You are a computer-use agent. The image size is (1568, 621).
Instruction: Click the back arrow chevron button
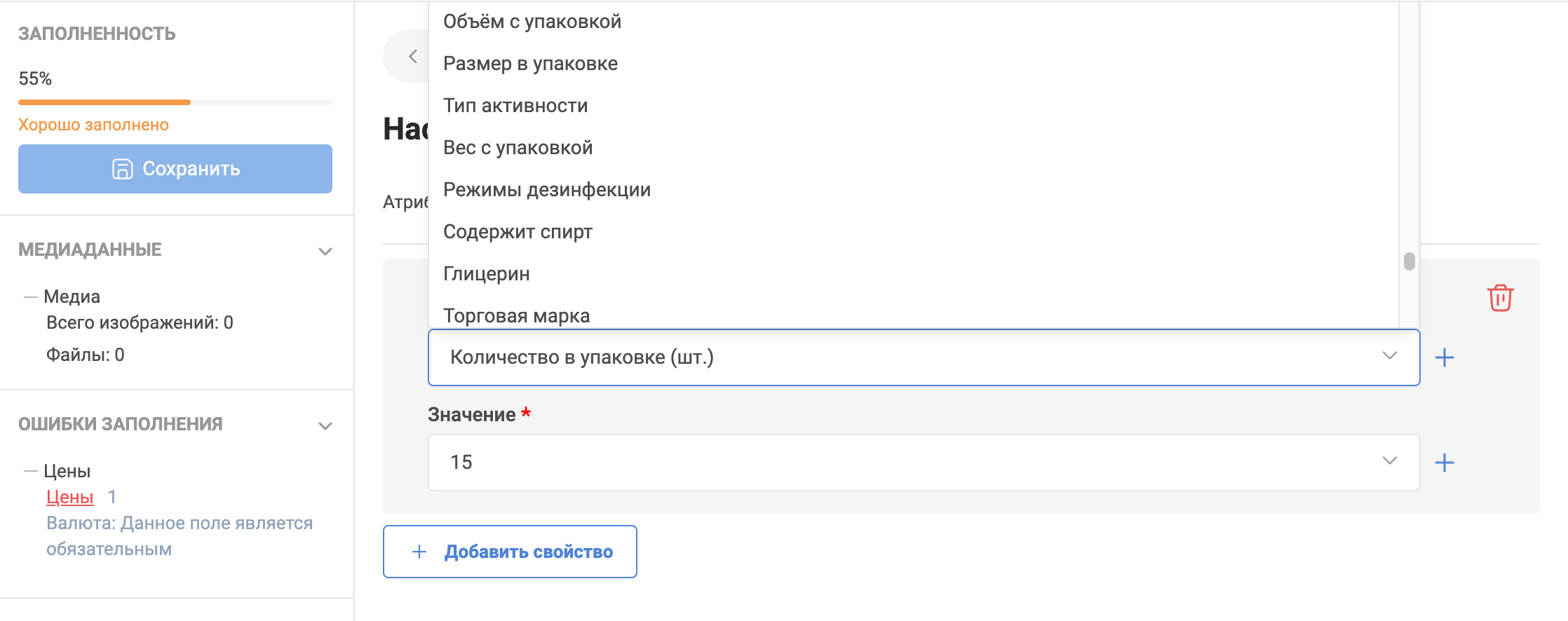[413, 56]
